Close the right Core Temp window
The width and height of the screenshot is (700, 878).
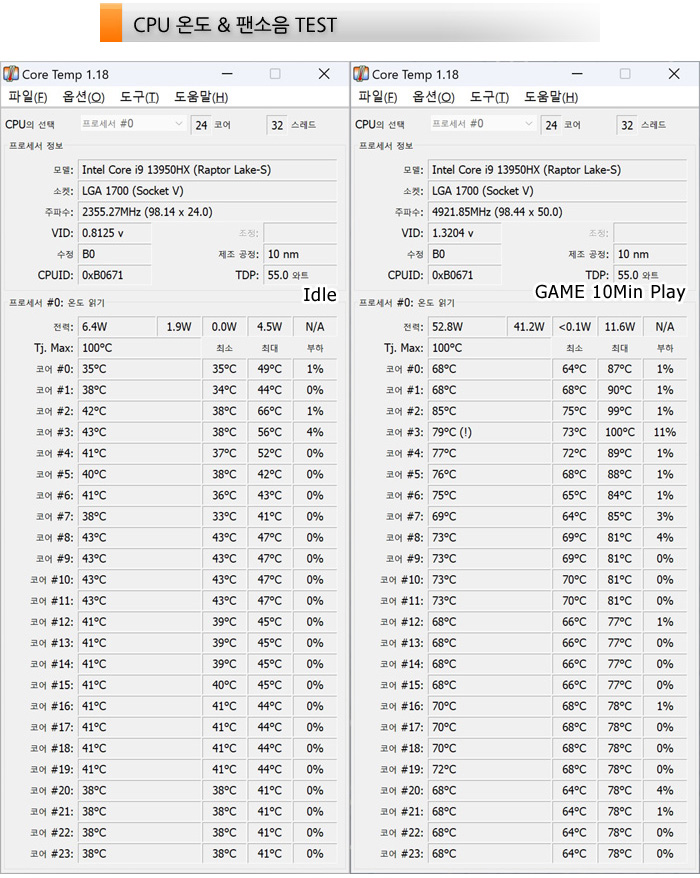(x=674, y=74)
